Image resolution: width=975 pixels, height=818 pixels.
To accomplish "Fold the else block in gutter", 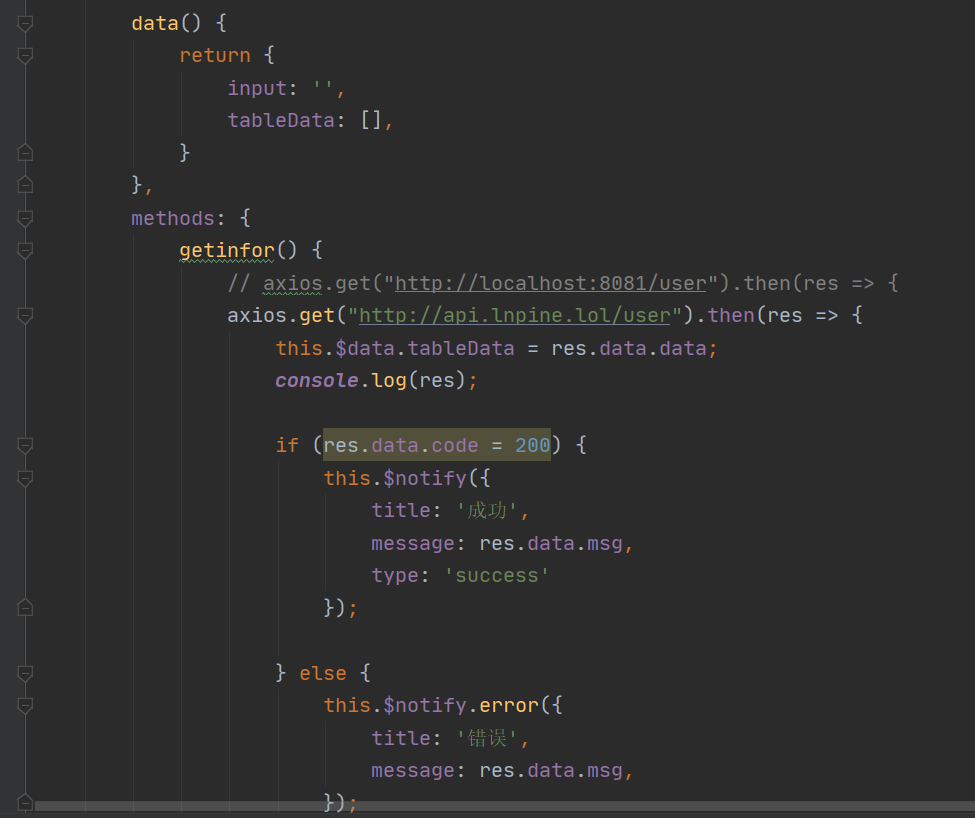I will pos(25,673).
